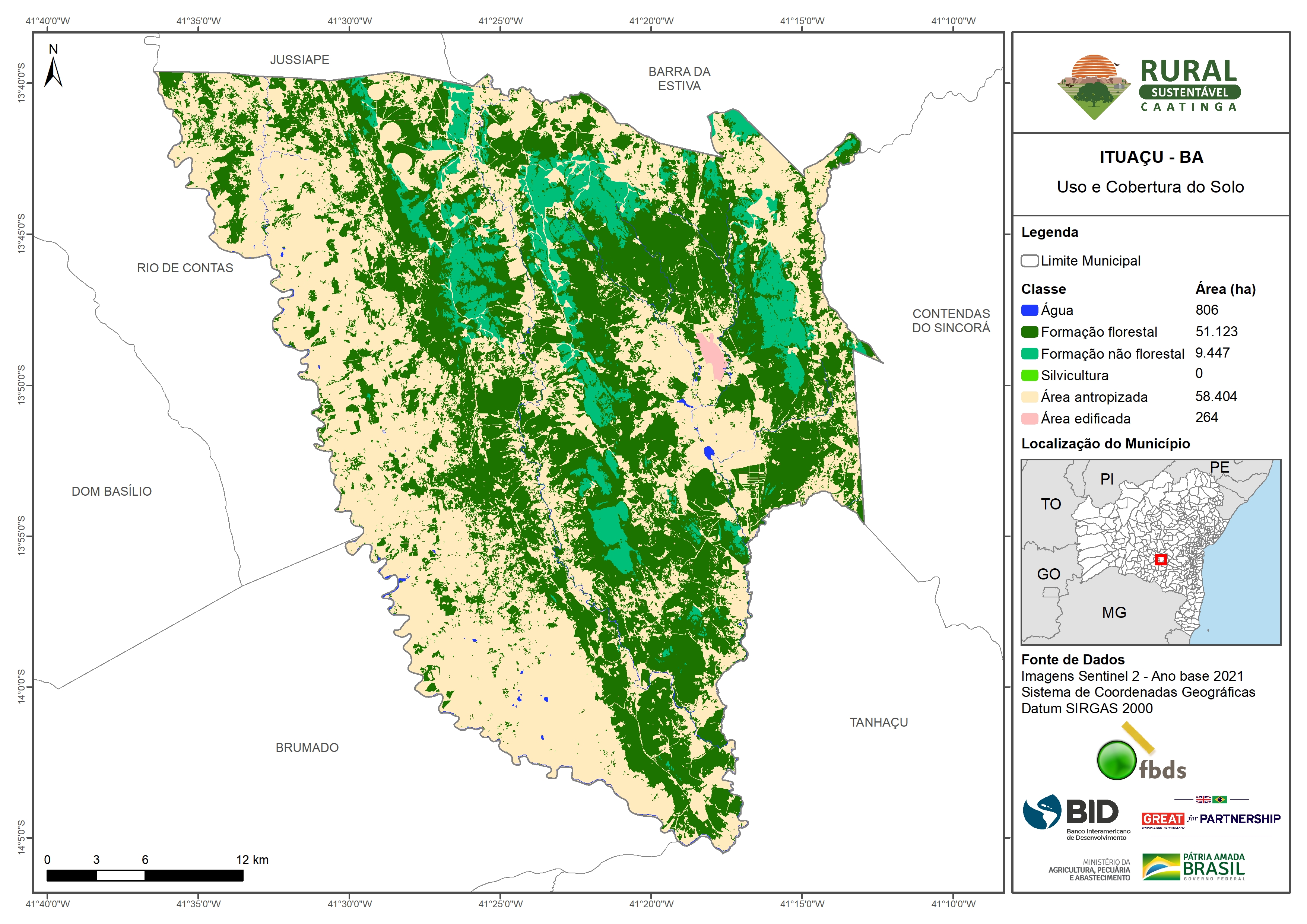
Task: Click the Área edificada pink swatch
Action: coord(1029,419)
